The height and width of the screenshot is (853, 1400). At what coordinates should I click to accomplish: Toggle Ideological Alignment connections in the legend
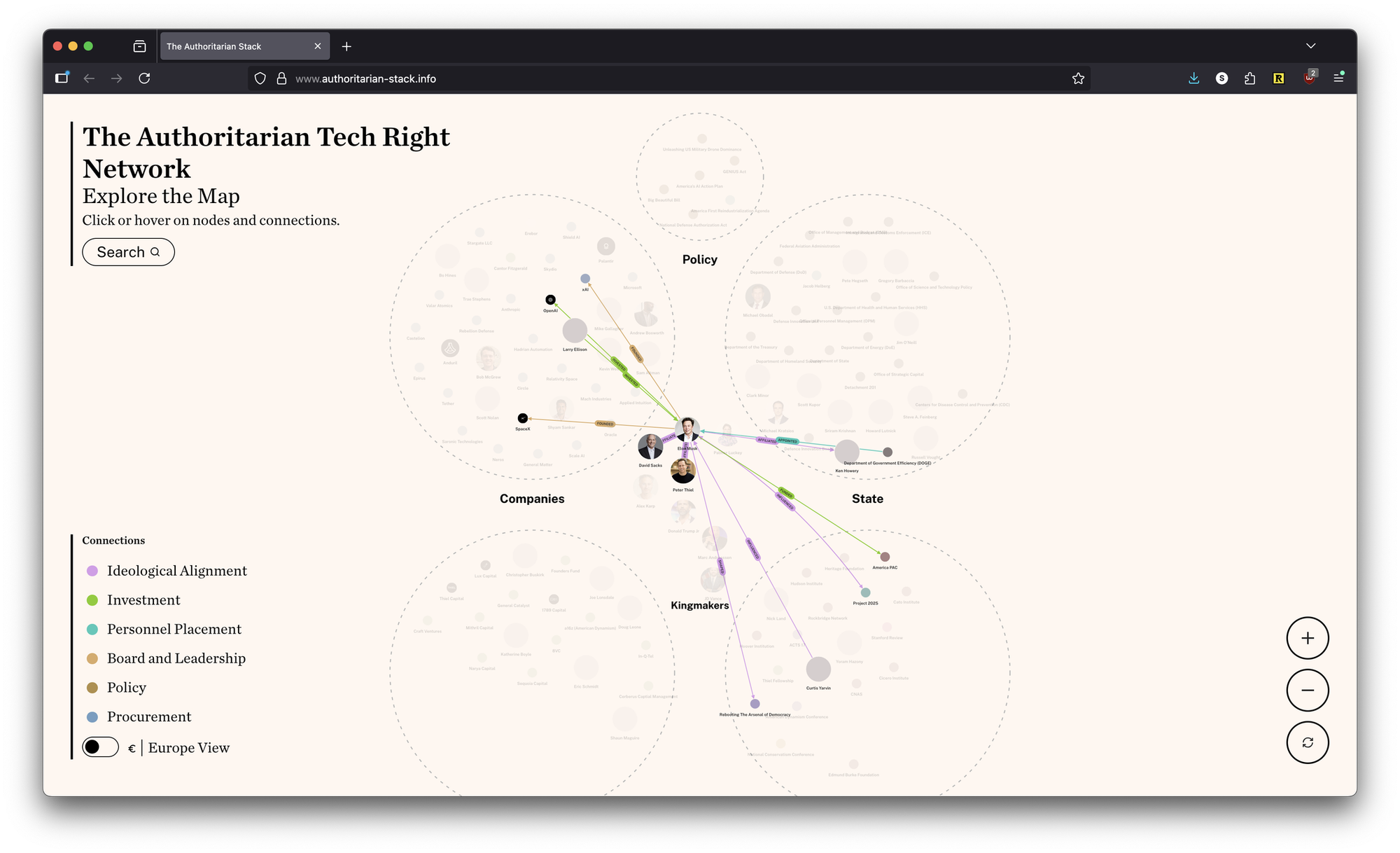92,571
